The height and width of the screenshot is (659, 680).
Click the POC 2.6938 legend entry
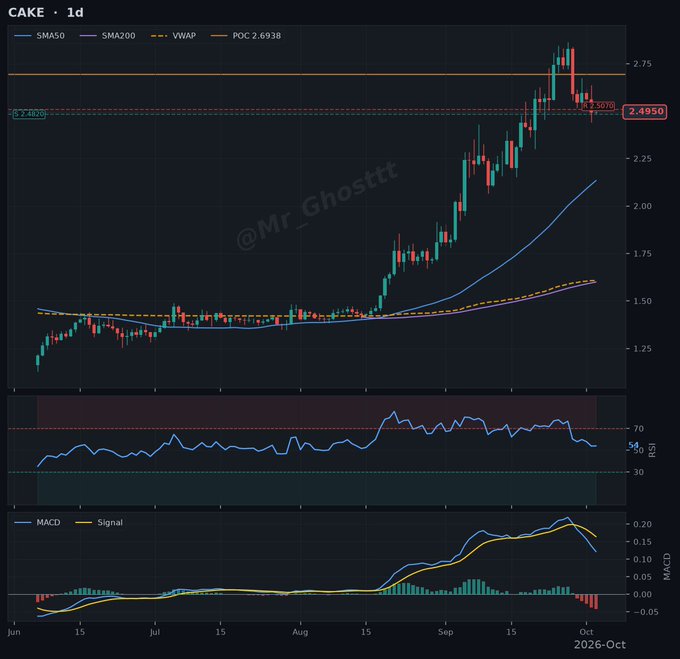click(x=245, y=36)
